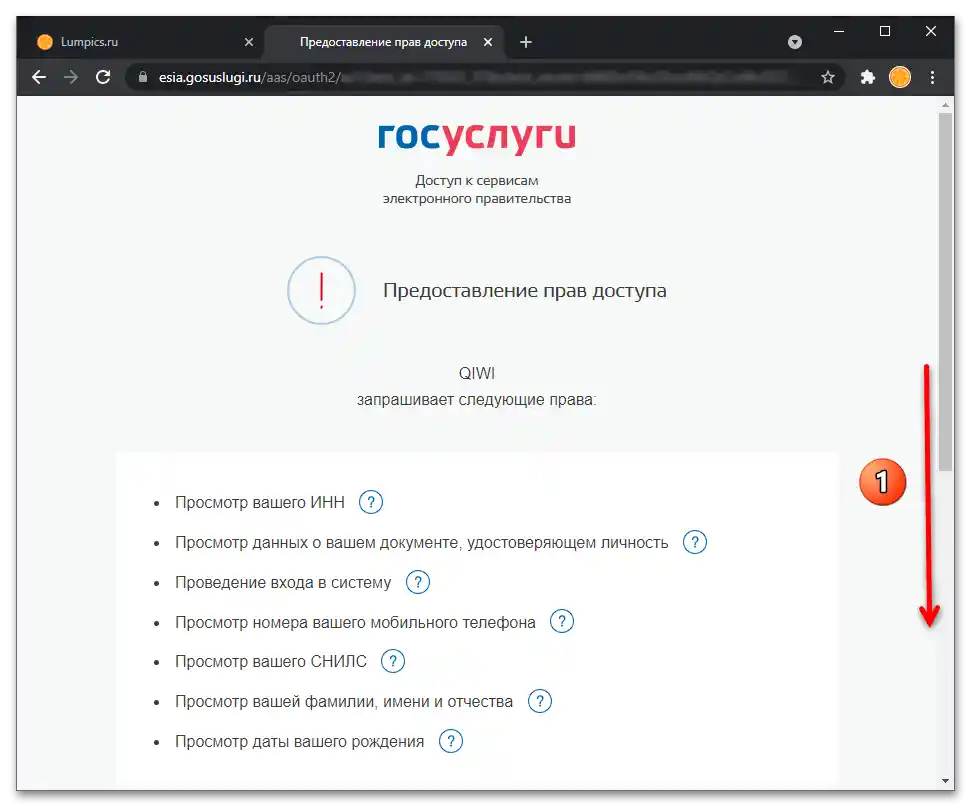The image size is (971, 807).
Task: Click the scrollbar up arrow
Action: click(x=945, y=105)
